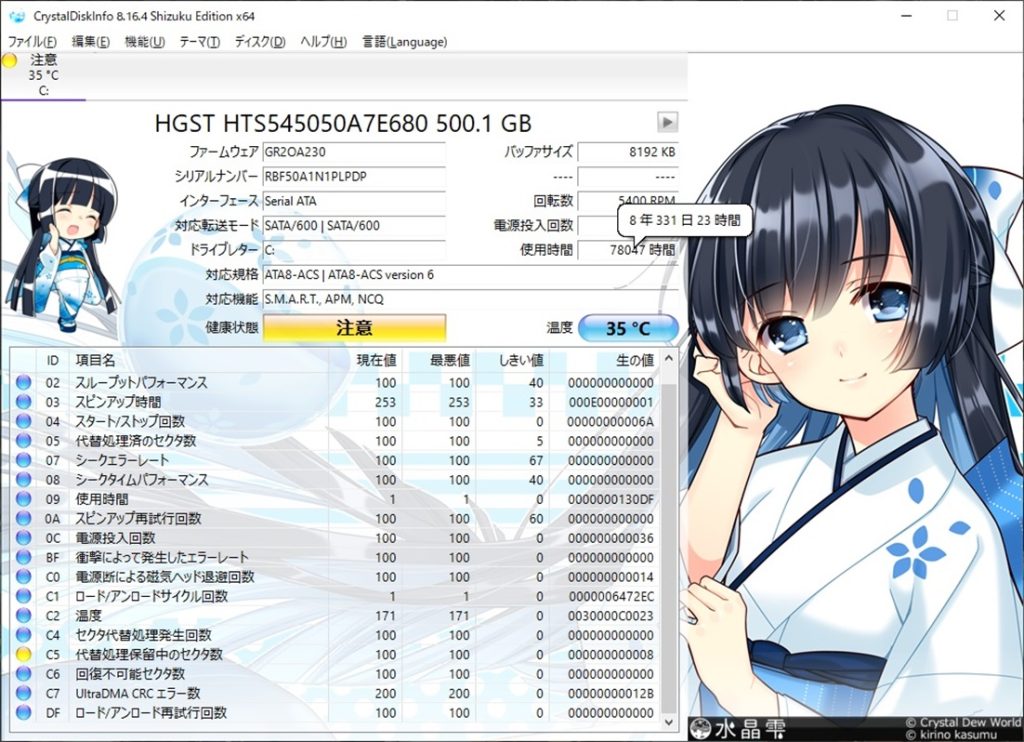
Task: Click the next disk arrow button
Action: click(x=667, y=121)
